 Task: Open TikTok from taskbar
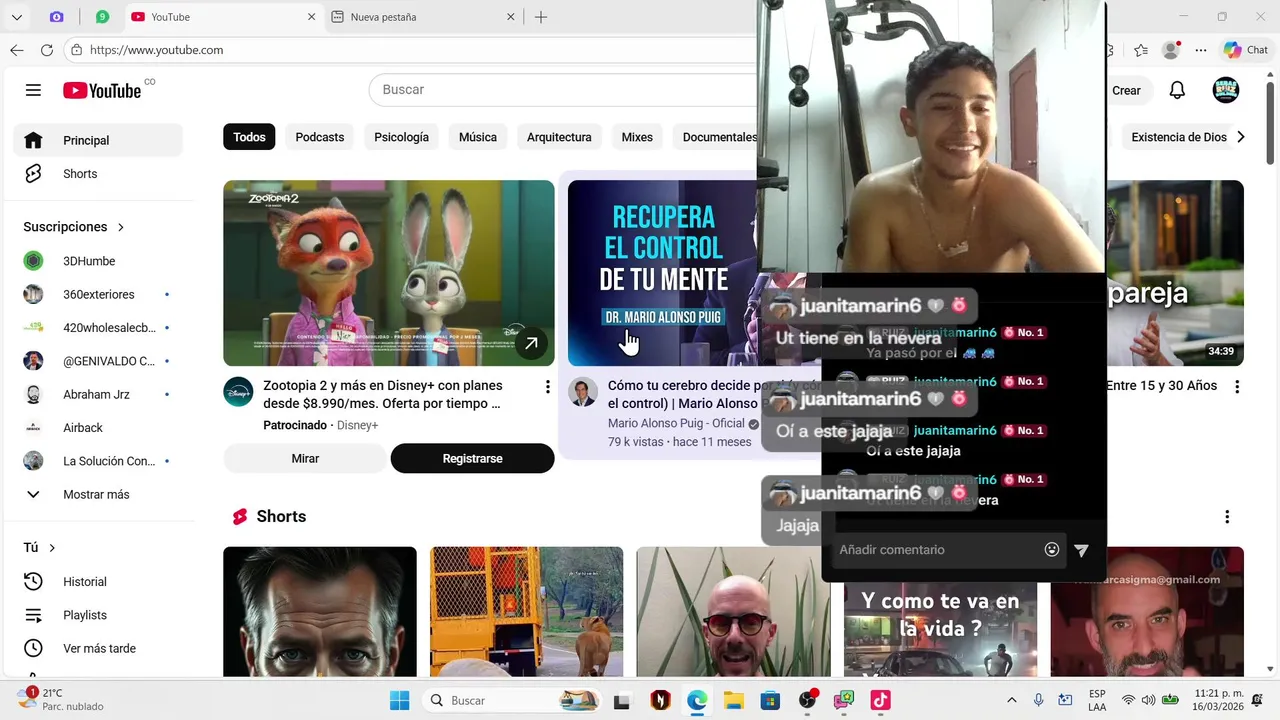pos(880,700)
